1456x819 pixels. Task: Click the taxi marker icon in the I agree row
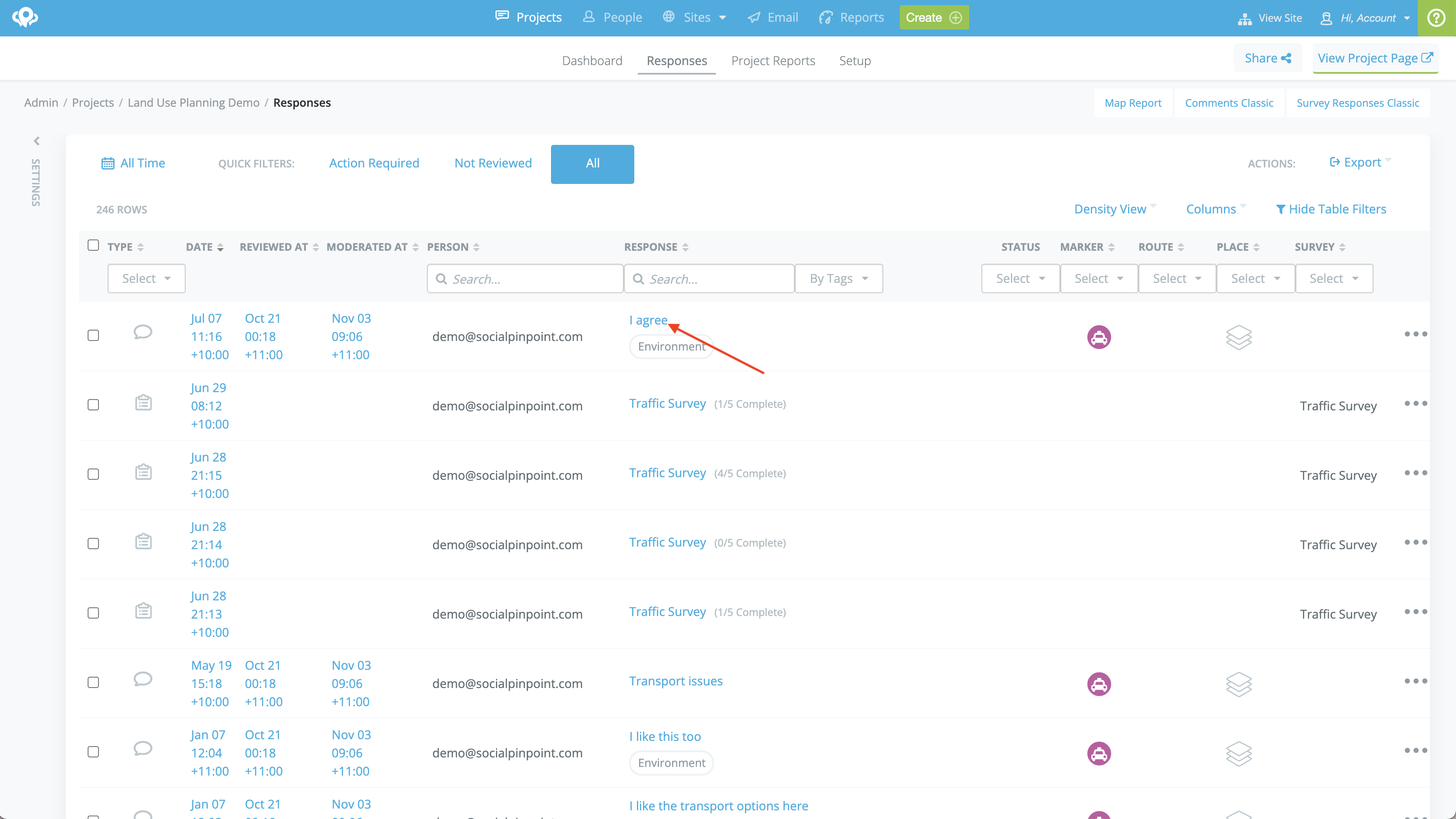(1099, 337)
